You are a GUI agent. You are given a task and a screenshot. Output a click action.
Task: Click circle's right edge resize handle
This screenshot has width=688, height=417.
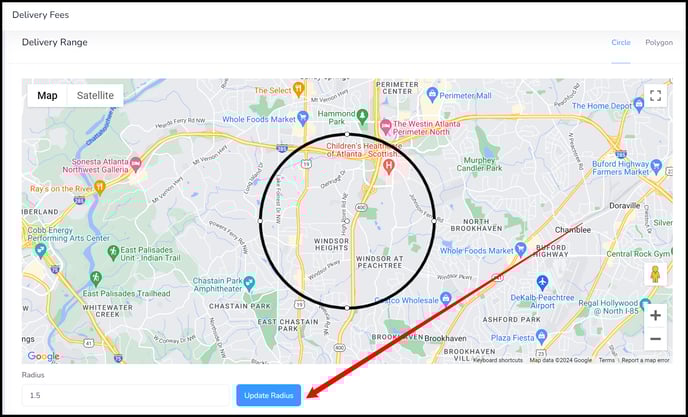click(x=434, y=221)
